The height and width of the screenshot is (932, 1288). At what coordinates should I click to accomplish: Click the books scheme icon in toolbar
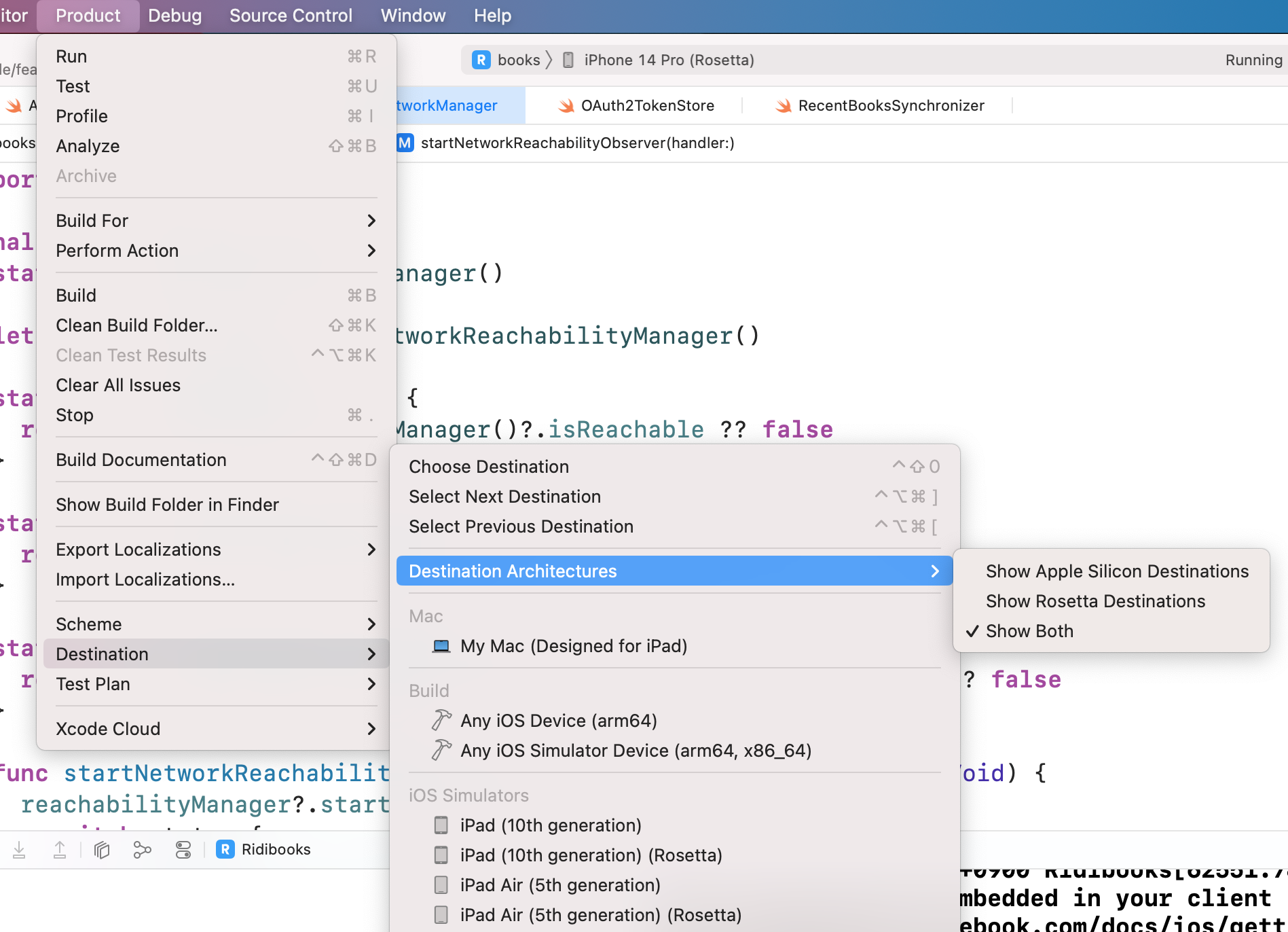pyautogui.click(x=481, y=60)
